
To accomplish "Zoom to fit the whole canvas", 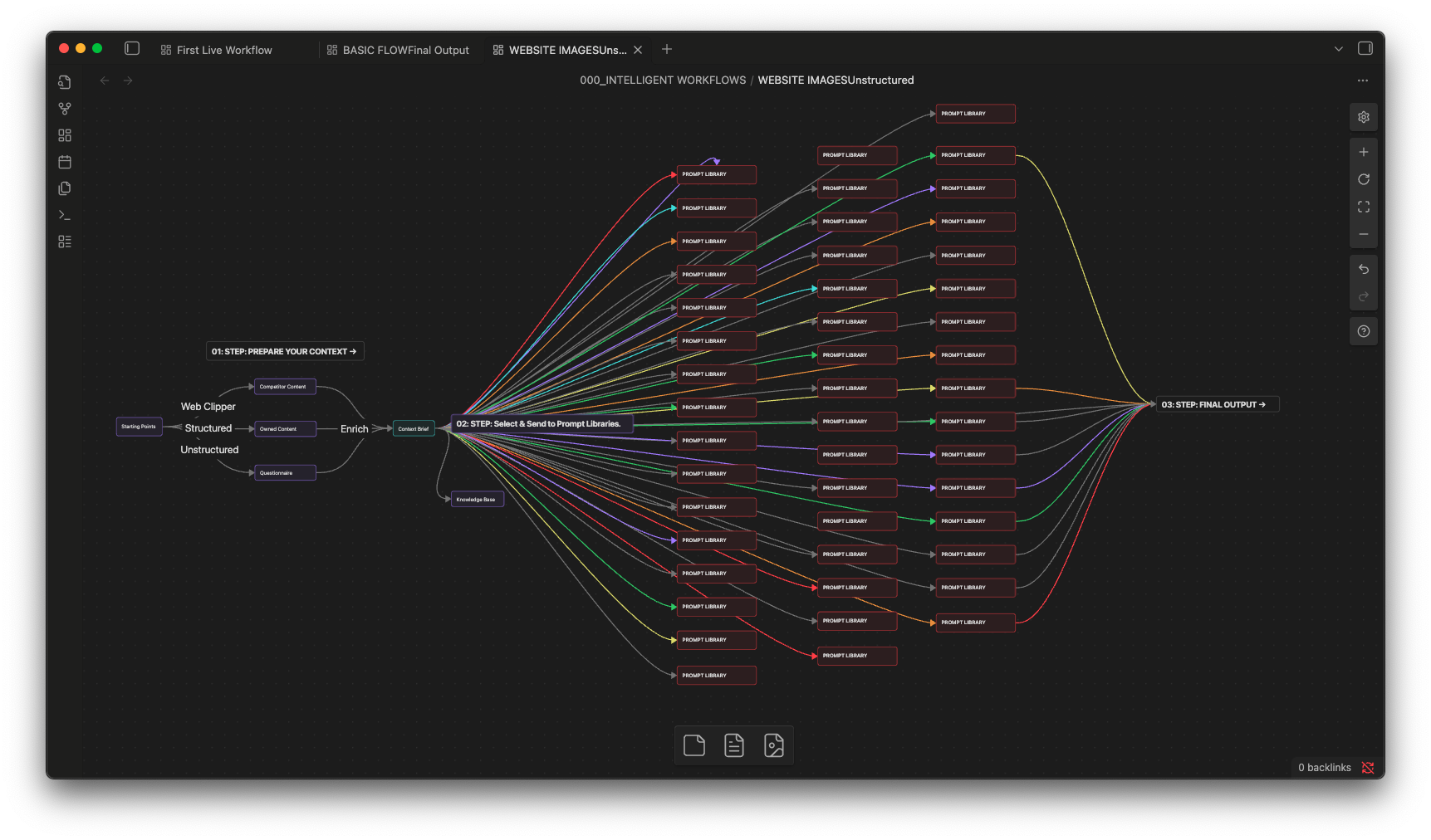I will [1363, 207].
